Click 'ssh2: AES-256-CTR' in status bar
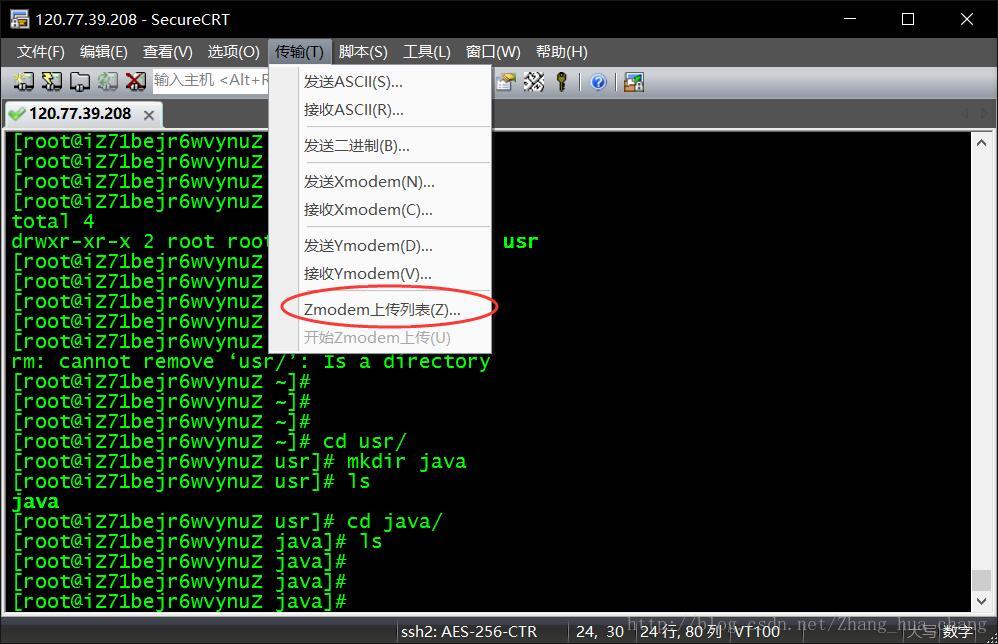 (469, 631)
